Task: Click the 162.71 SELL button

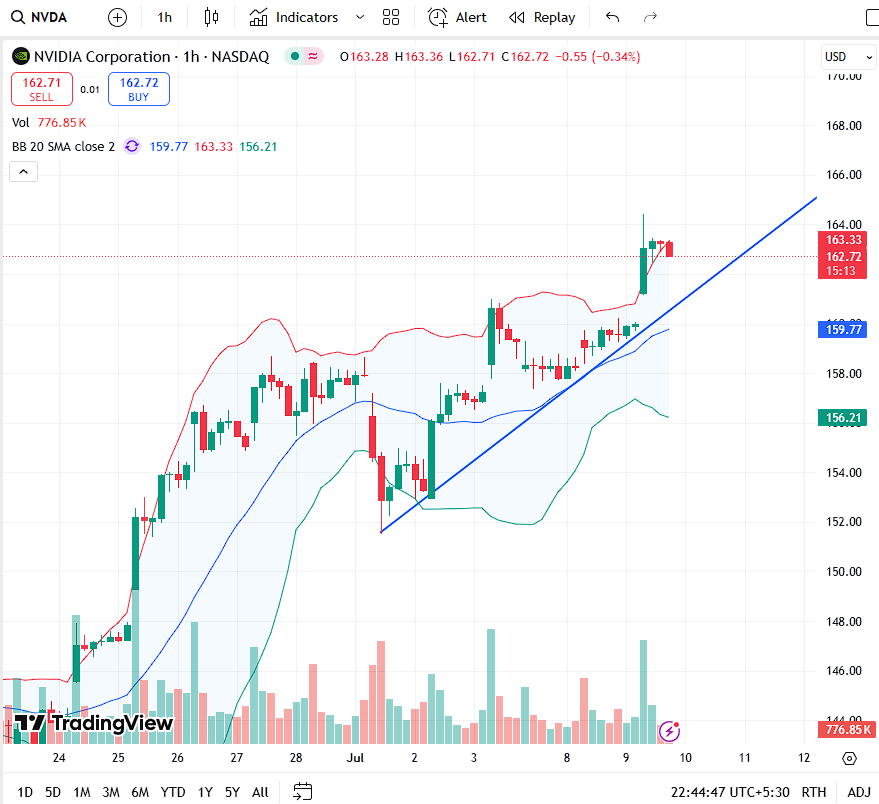Action: [x=41, y=89]
